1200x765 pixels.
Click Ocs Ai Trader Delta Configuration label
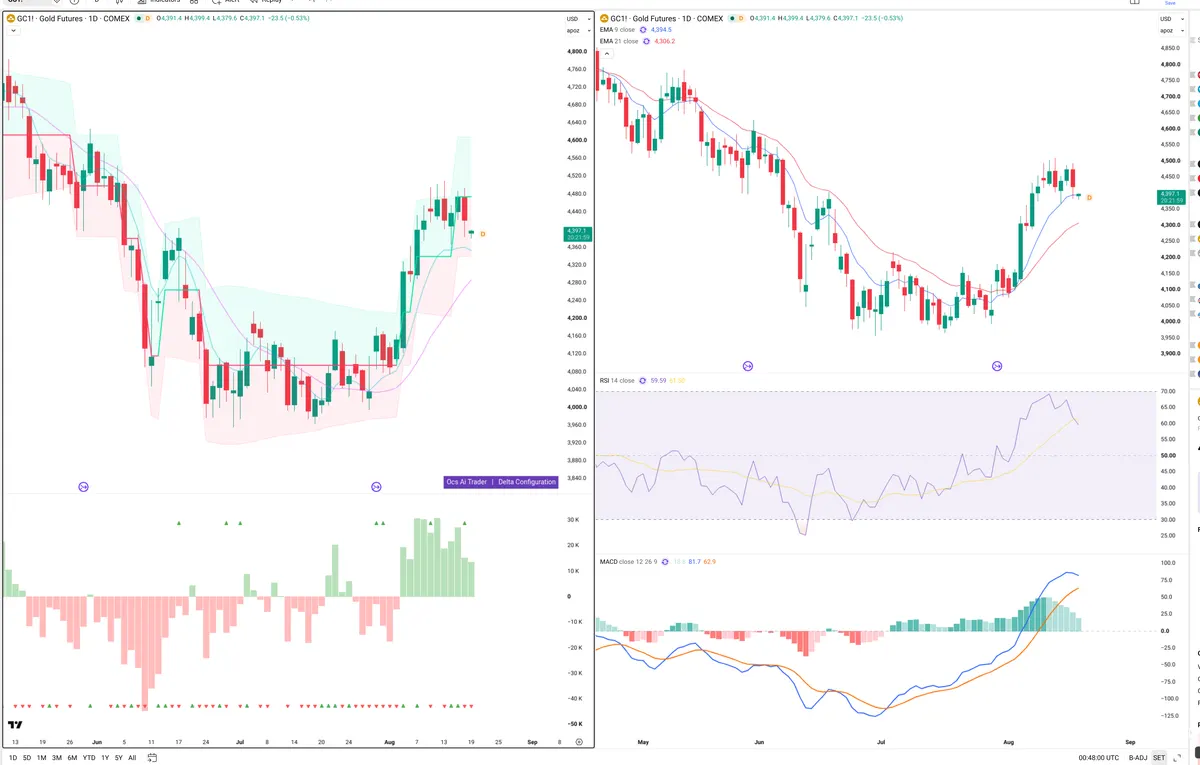tap(500, 482)
